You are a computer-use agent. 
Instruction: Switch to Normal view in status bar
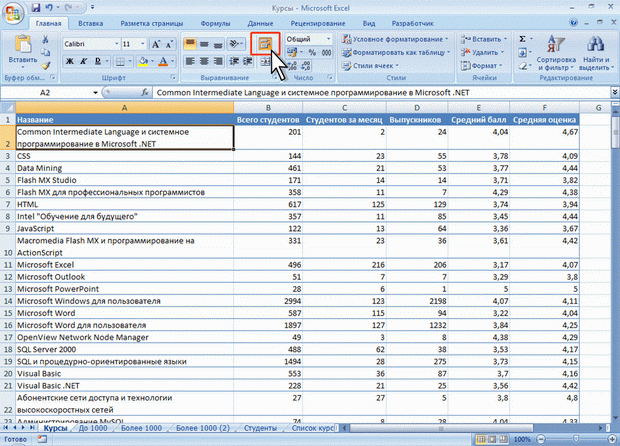pyautogui.click(x=481, y=439)
